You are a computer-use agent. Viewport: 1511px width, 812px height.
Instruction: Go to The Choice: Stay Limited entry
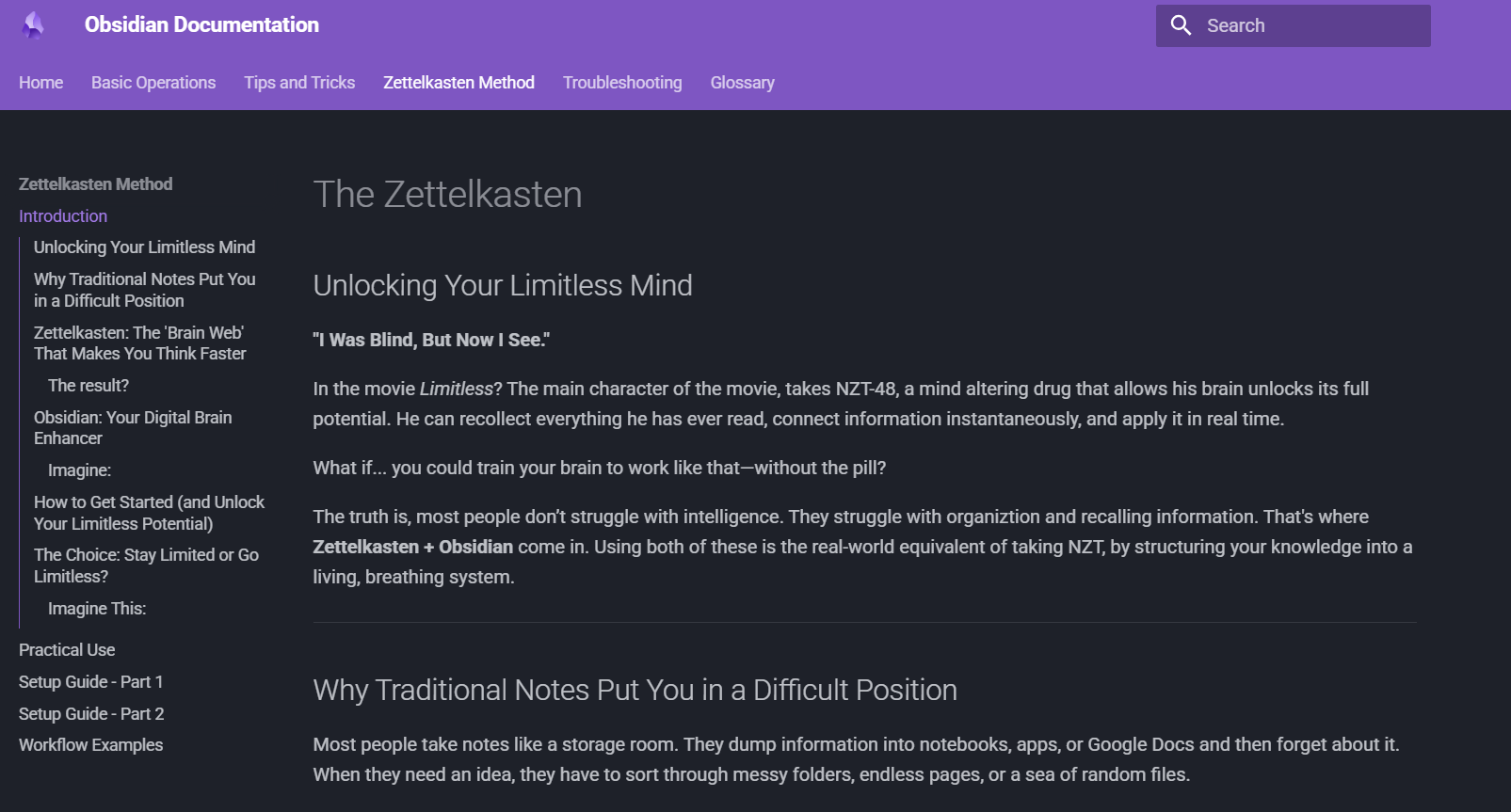click(146, 565)
